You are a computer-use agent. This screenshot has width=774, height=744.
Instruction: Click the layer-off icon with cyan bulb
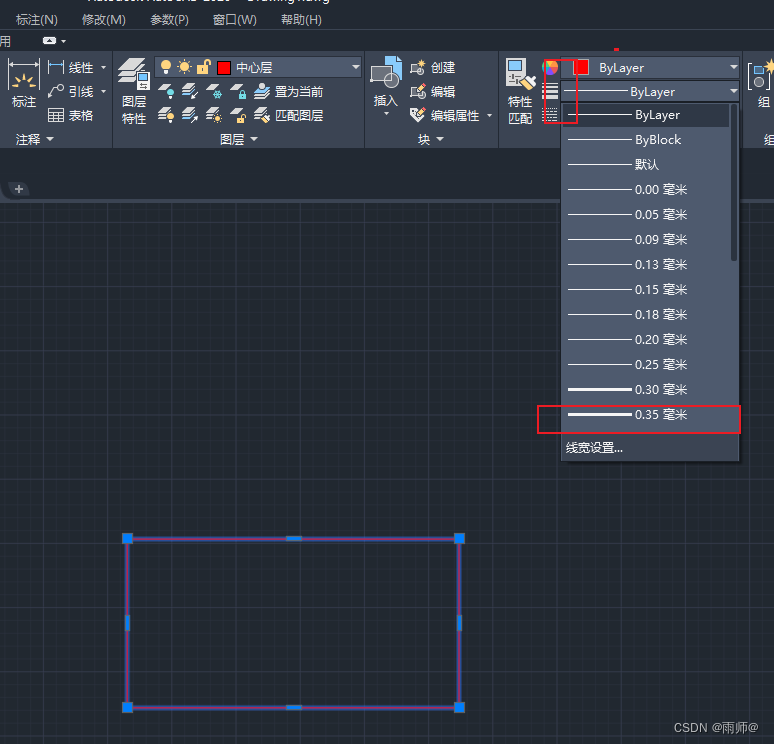166,91
